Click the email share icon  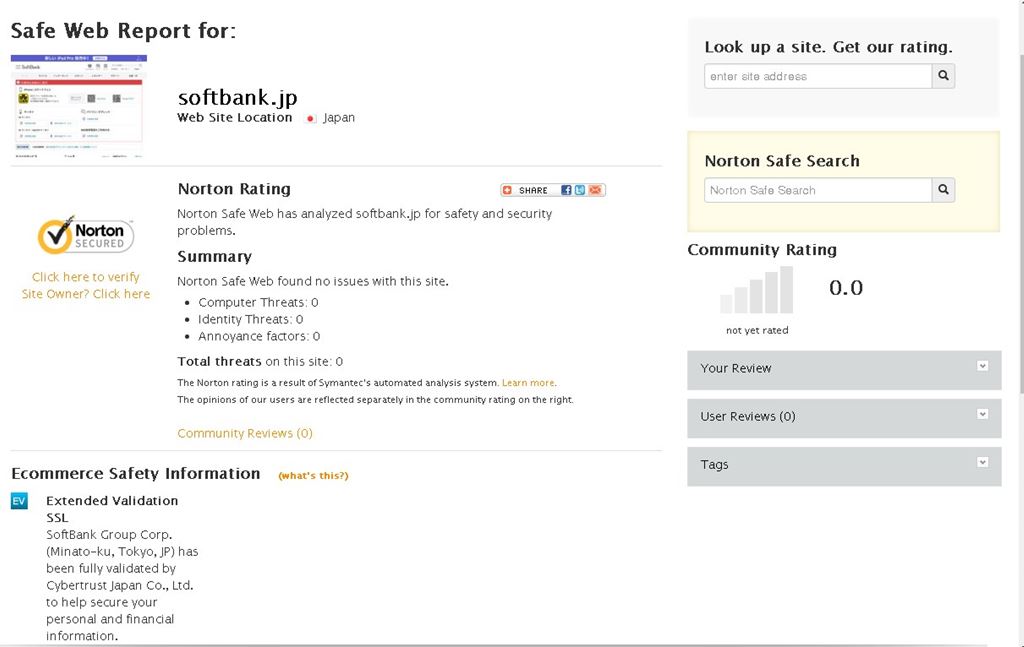595,190
